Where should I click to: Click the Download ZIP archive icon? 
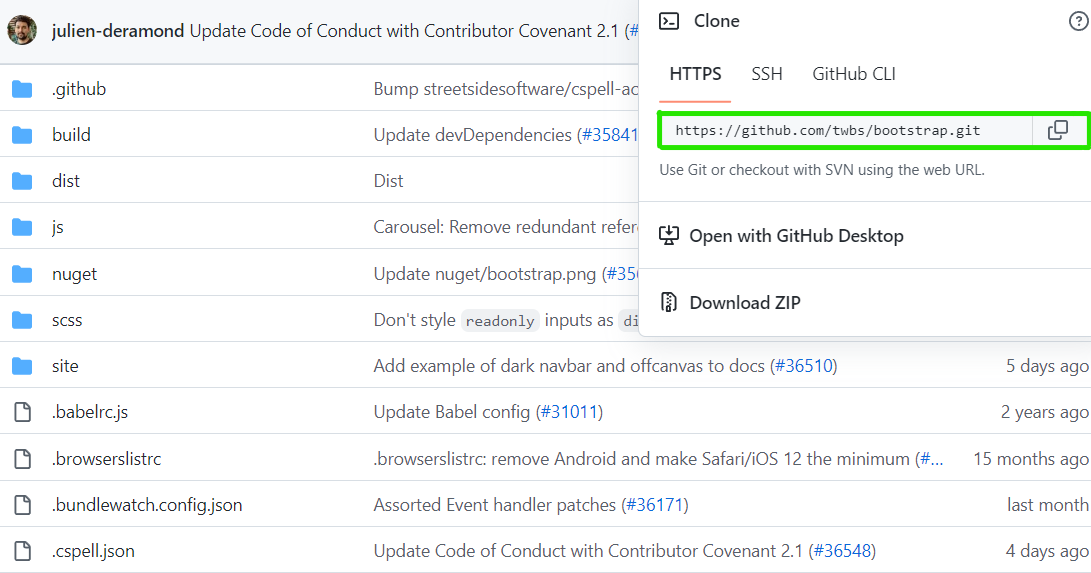click(669, 302)
